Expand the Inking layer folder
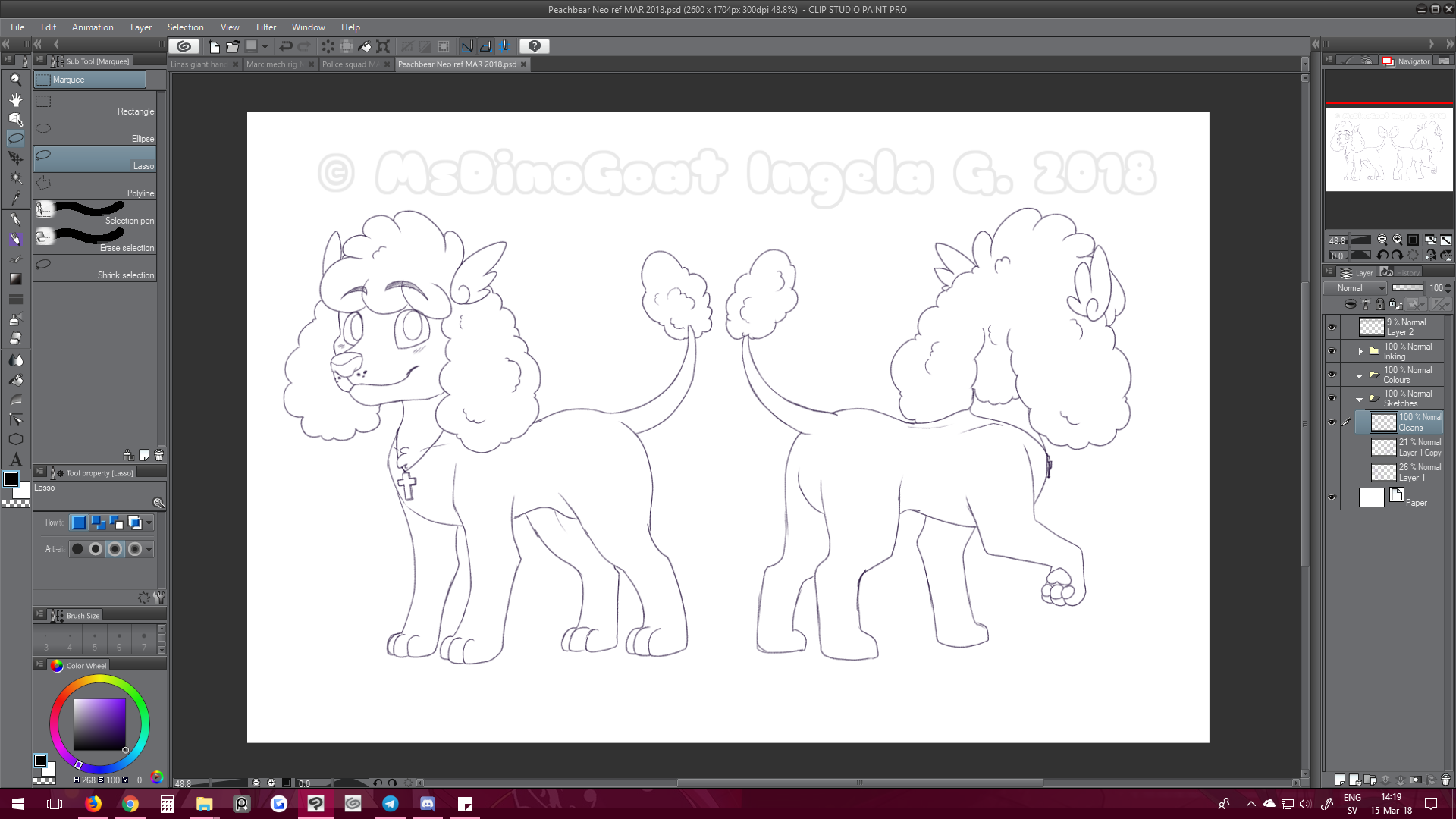Image resolution: width=1456 pixels, height=819 pixels. (1360, 351)
